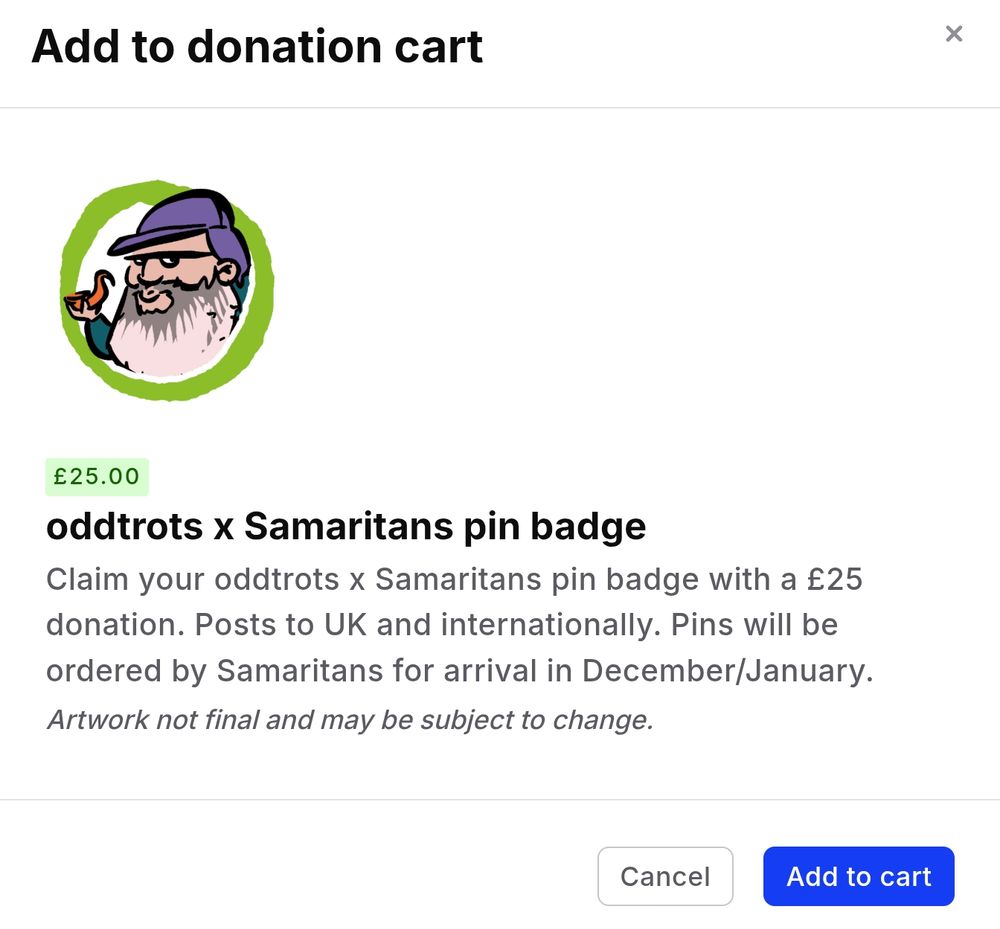Click the Add to donation cart heading
Screen dimensions: 1000x929
257,47
